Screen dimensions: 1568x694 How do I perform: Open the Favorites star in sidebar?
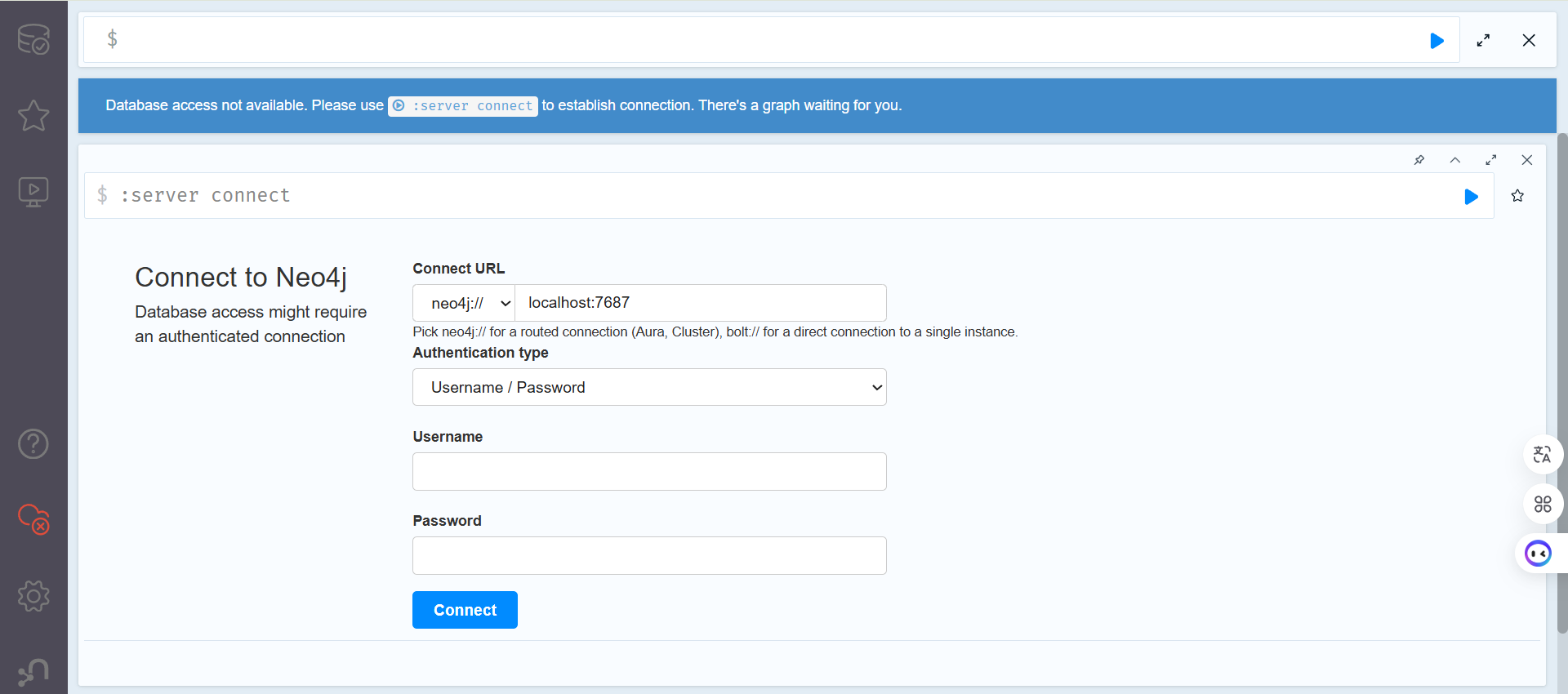point(33,115)
